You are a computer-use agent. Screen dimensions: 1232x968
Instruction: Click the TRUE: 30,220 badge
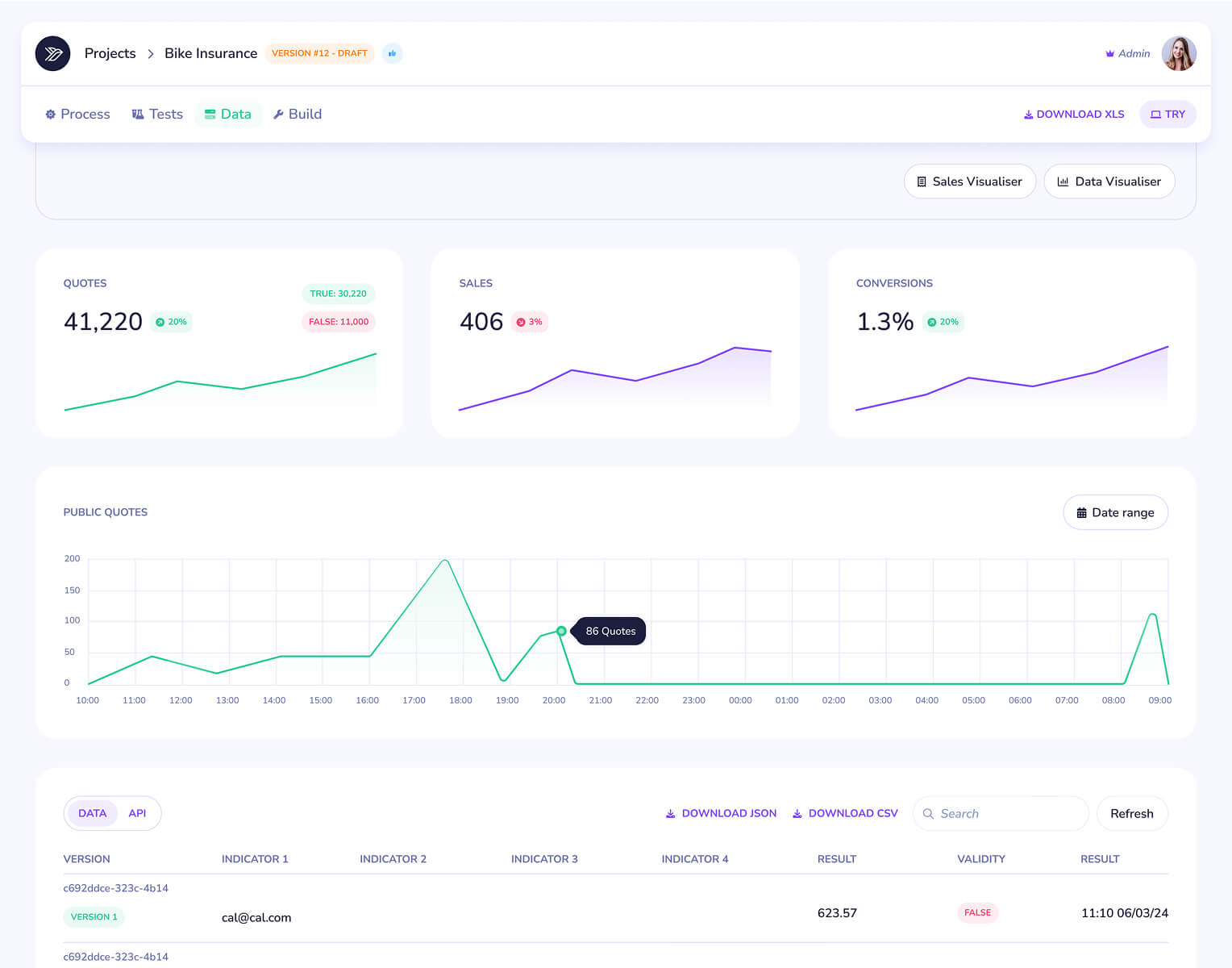point(338,294)
